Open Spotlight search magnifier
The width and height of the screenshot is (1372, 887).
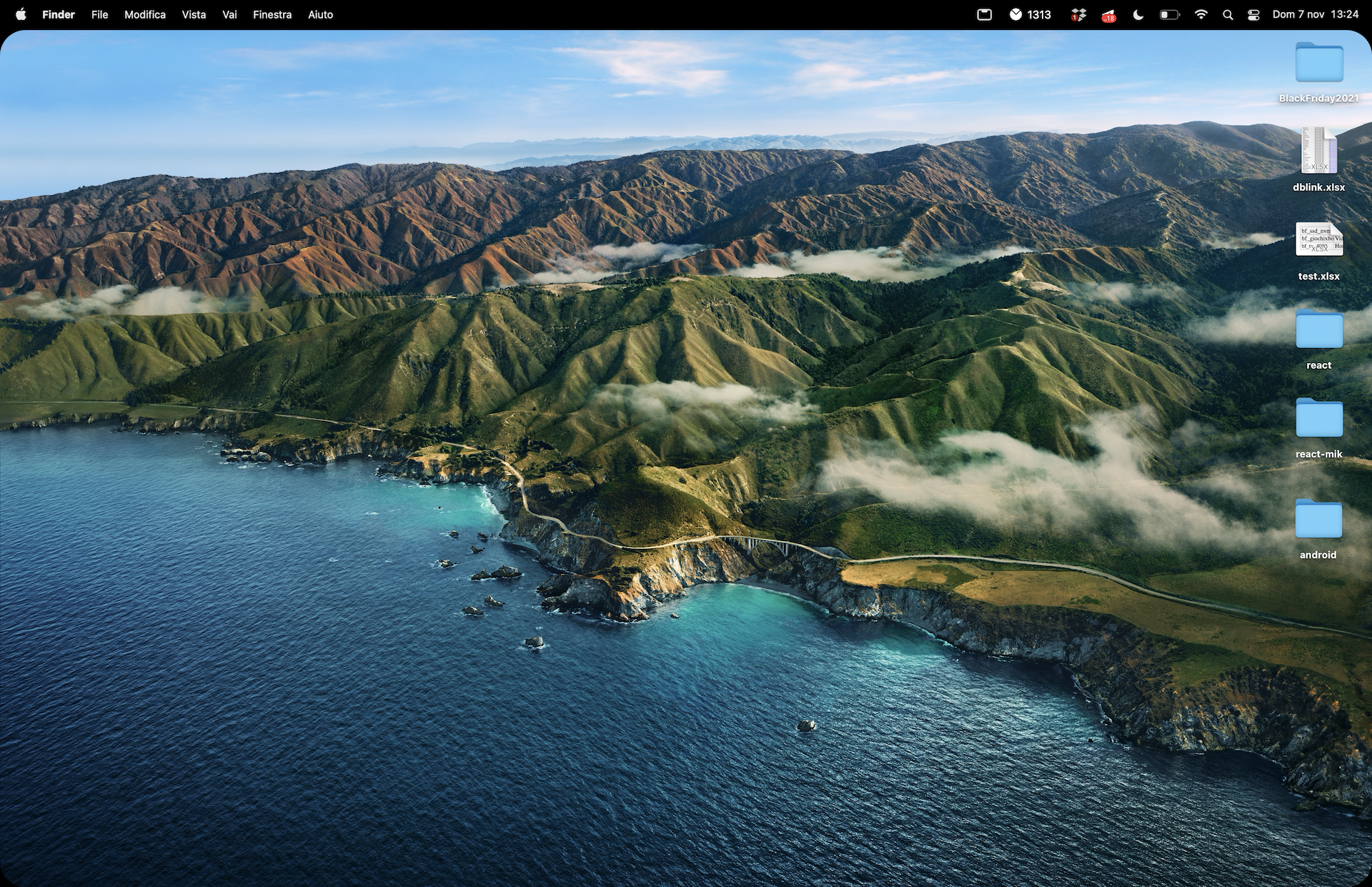click(1228, 14)
